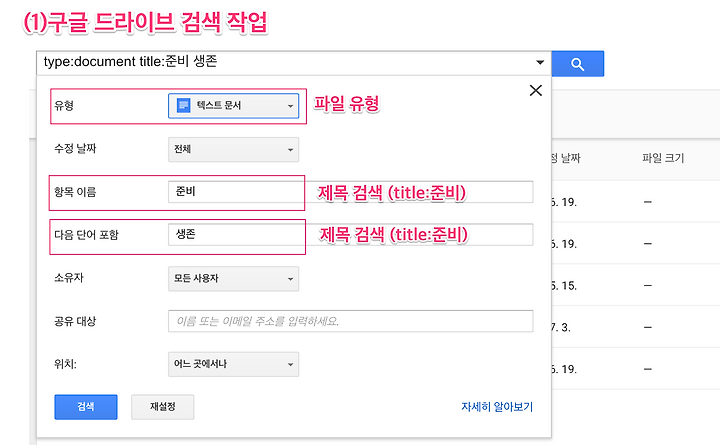The width and height of the screenshot is (720, 445).
Task: Select the file row dated 7. 3.
Action: (x=630, y=327)
